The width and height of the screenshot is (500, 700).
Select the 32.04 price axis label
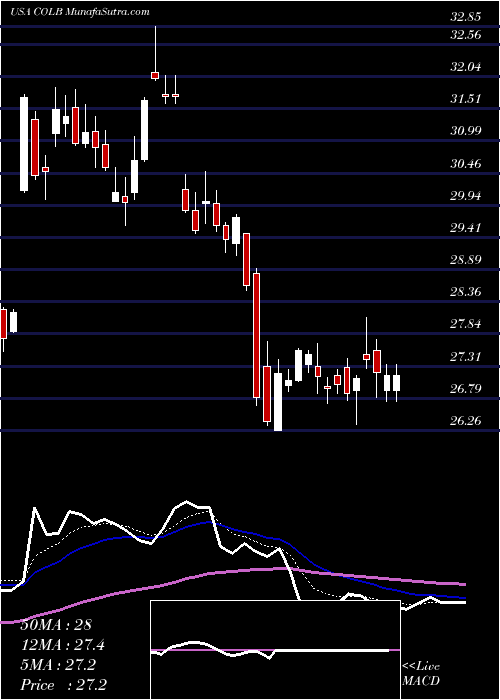pyautogui.click(x=466, y=67)
